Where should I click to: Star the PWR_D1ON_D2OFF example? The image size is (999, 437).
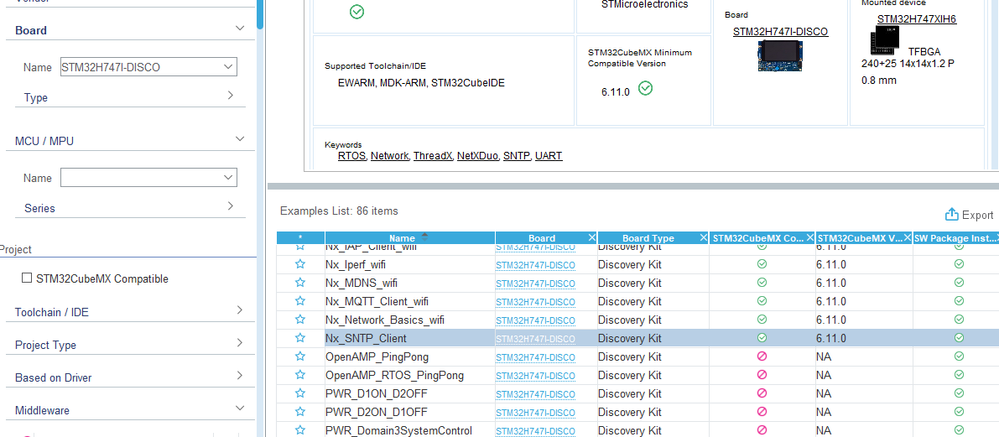coord(300,394)
